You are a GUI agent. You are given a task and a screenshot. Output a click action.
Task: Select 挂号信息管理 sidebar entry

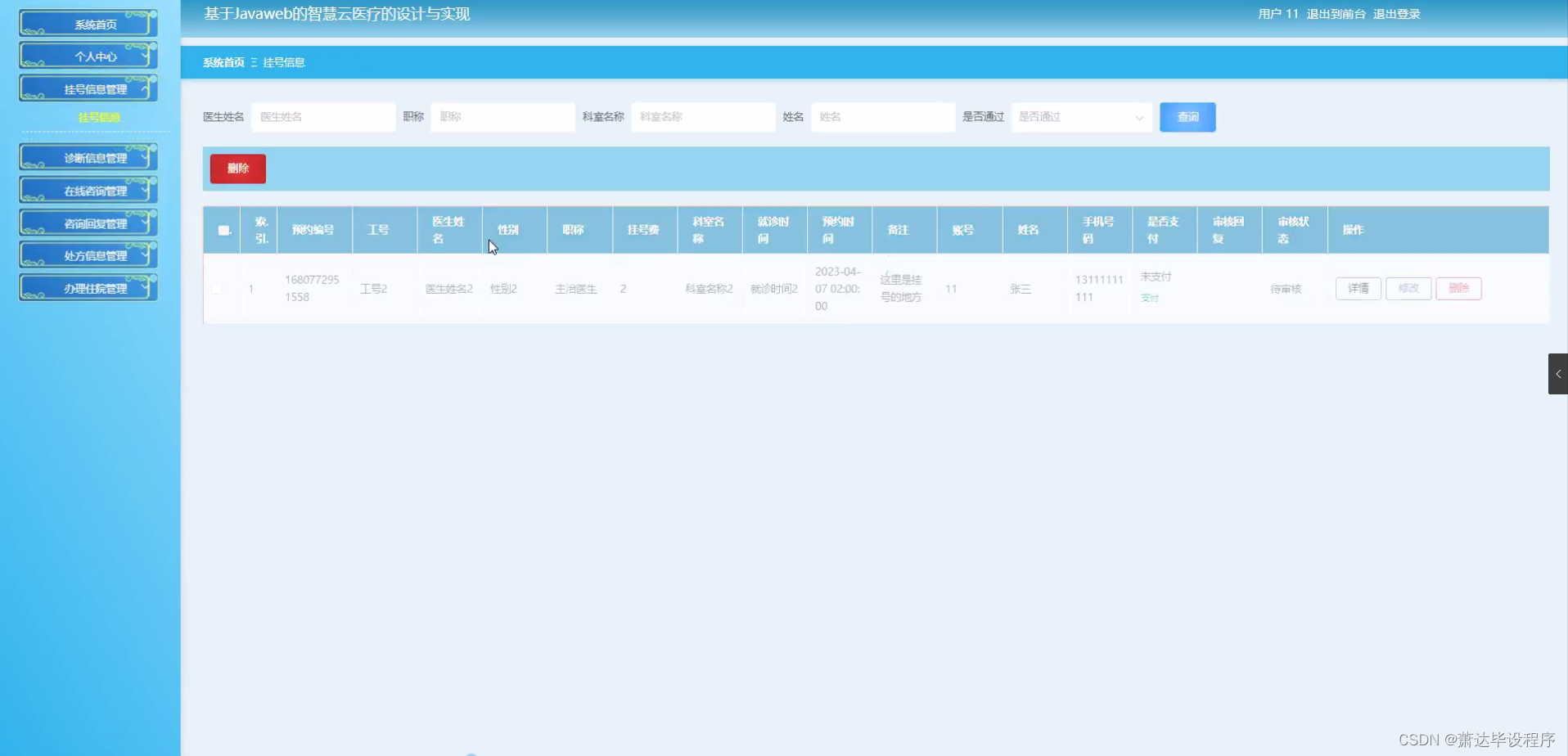coord(88,88)
